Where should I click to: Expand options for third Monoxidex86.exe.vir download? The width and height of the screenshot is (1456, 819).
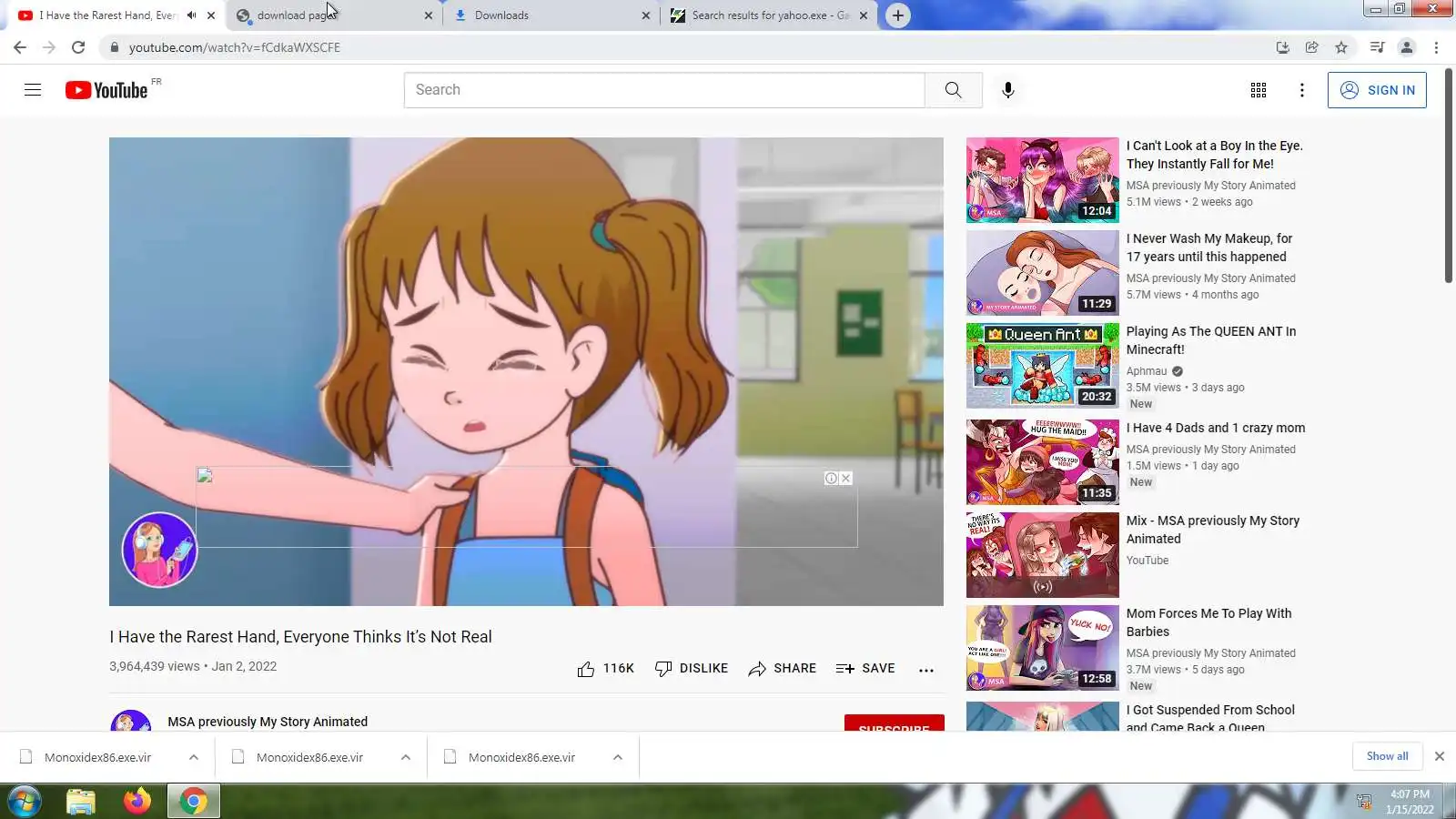(618, 757)
